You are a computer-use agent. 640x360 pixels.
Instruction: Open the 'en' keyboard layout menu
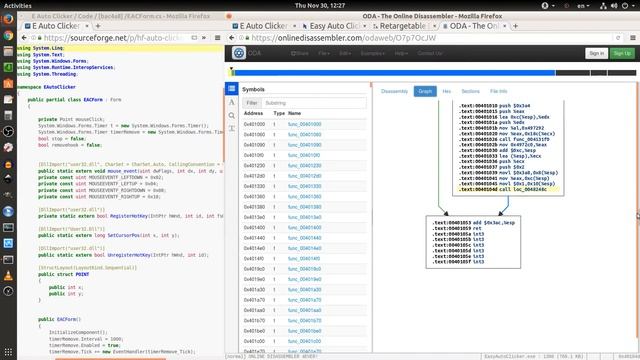click(583, 6)
